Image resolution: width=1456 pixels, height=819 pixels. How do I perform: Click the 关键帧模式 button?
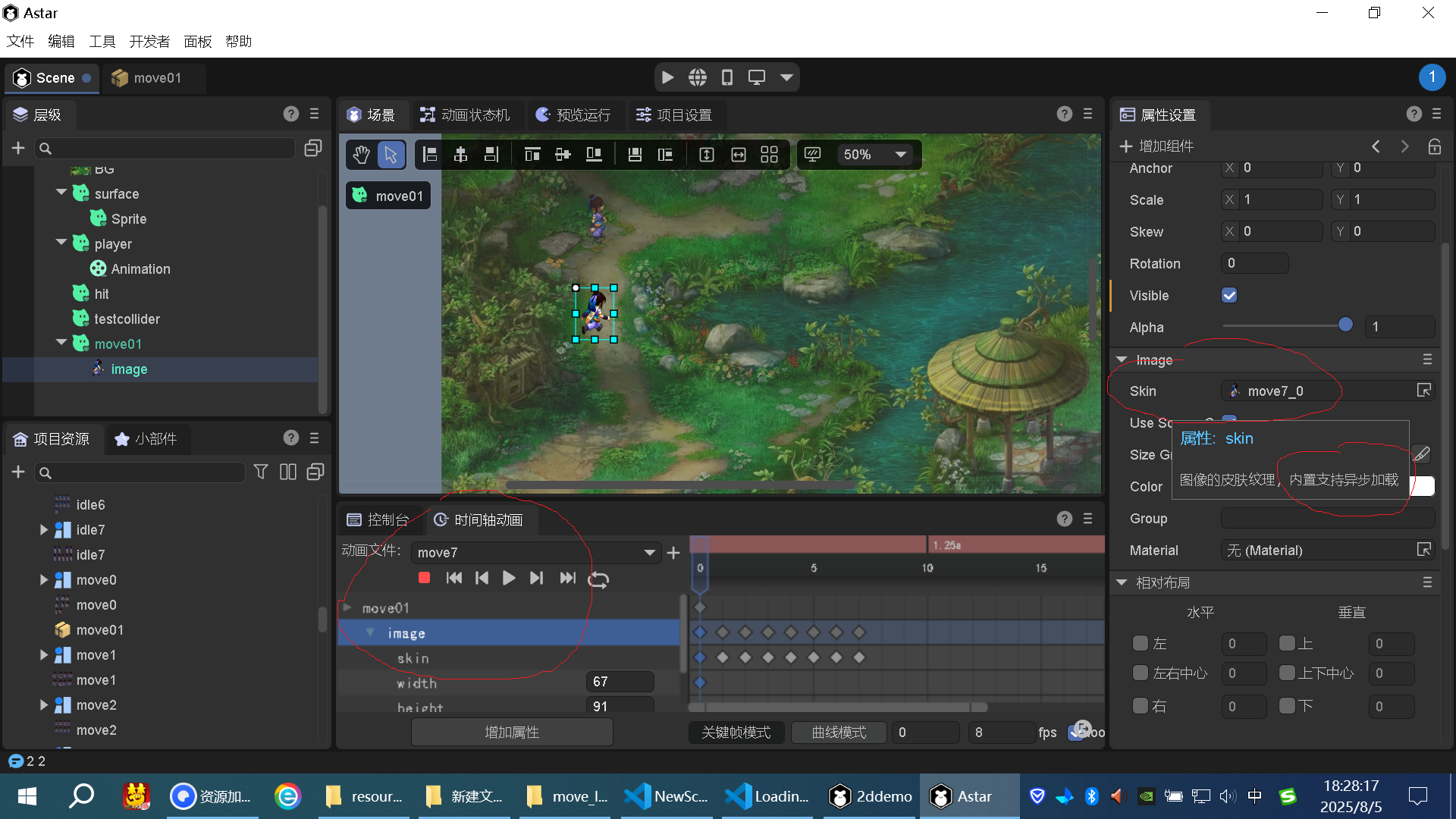736,732
